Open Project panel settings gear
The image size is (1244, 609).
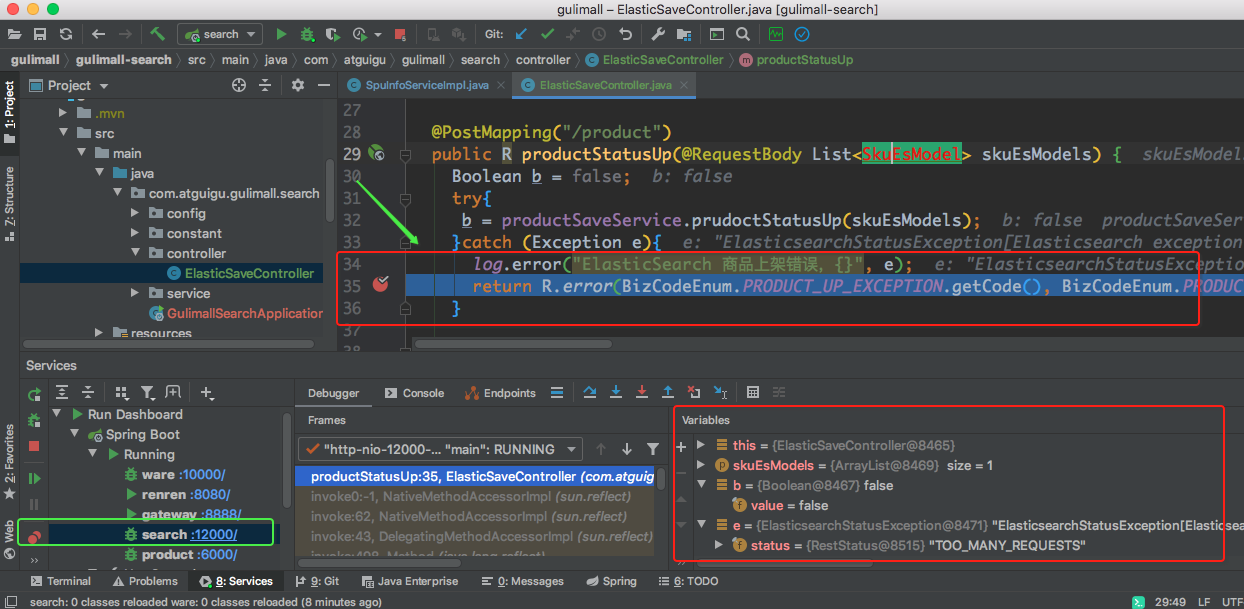point(297,86)
